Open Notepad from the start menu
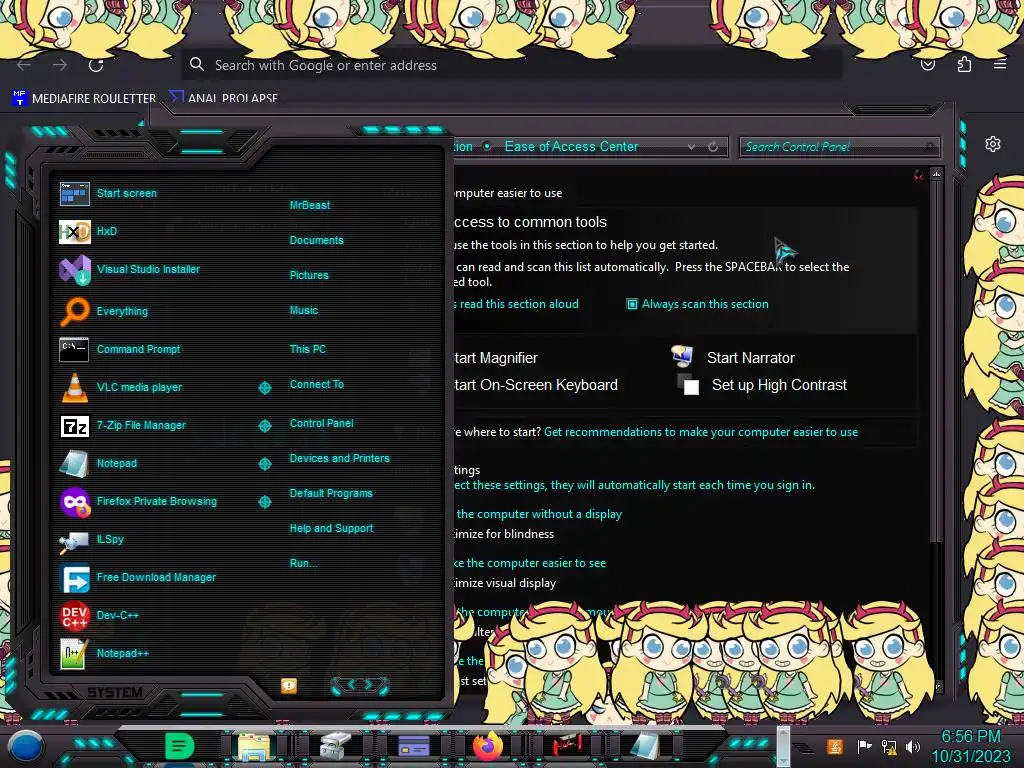Viewport: 1024px width, 768px height. tap(98, 463)
